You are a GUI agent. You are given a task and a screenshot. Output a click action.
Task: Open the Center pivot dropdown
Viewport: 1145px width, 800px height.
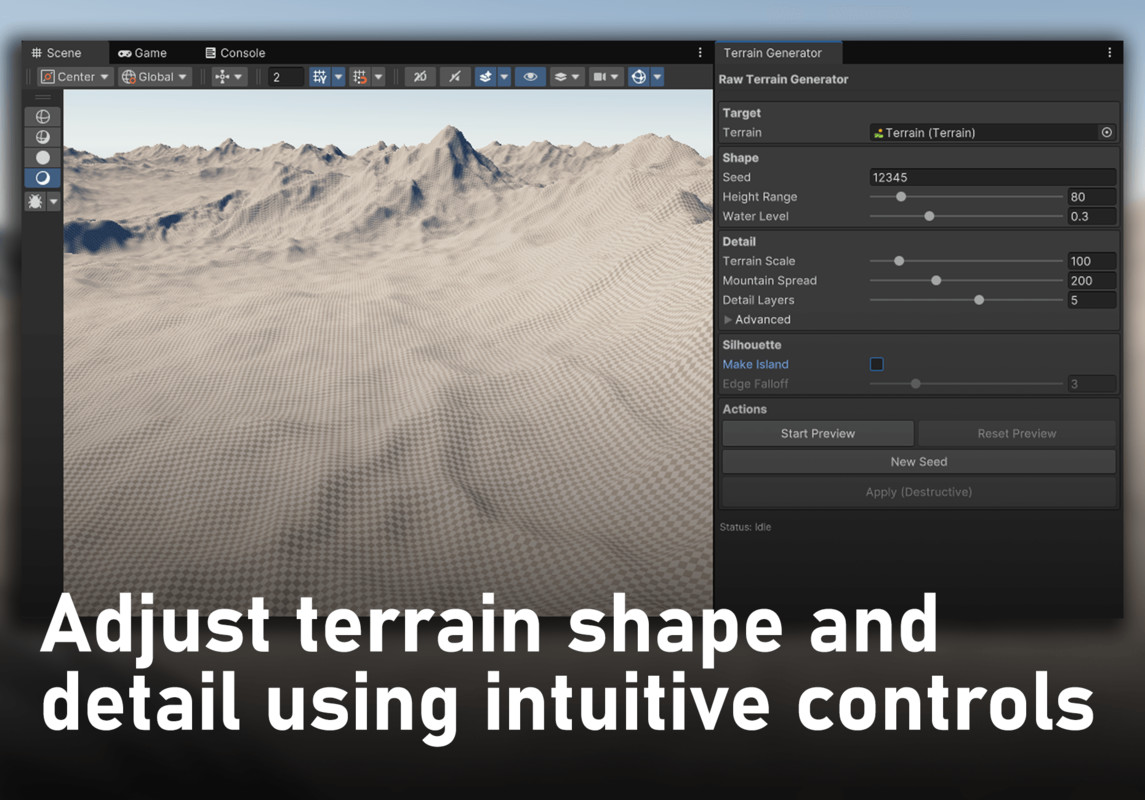(74, 76)
